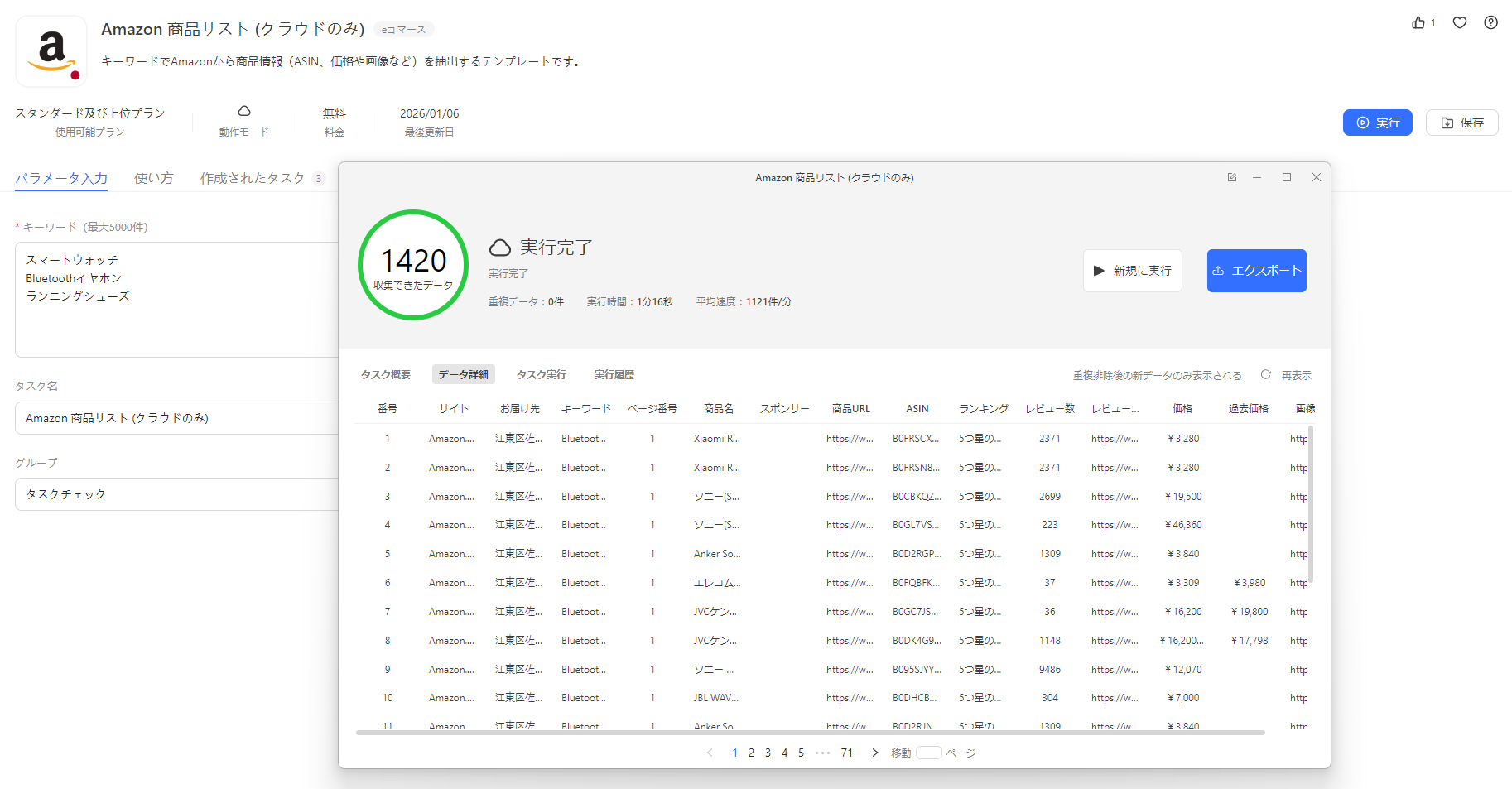The height and width of the screenshot is (789, 1512).
Task: Select the タスク実行 tab
Action: click(x=541, y=375)
